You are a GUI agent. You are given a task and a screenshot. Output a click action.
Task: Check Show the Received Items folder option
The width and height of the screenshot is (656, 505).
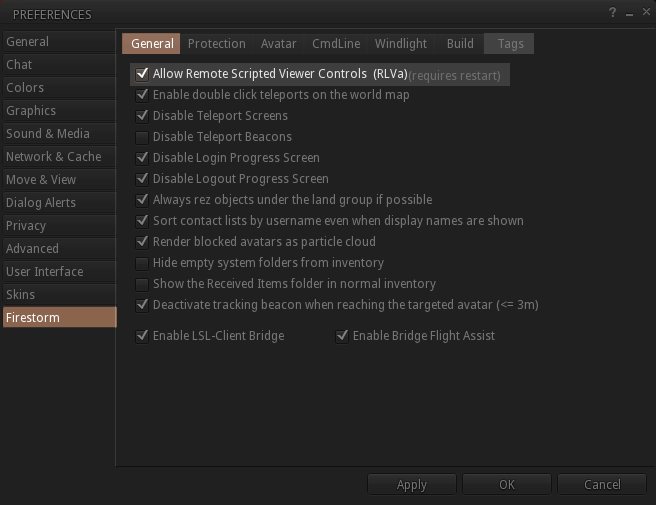point(142,284)
